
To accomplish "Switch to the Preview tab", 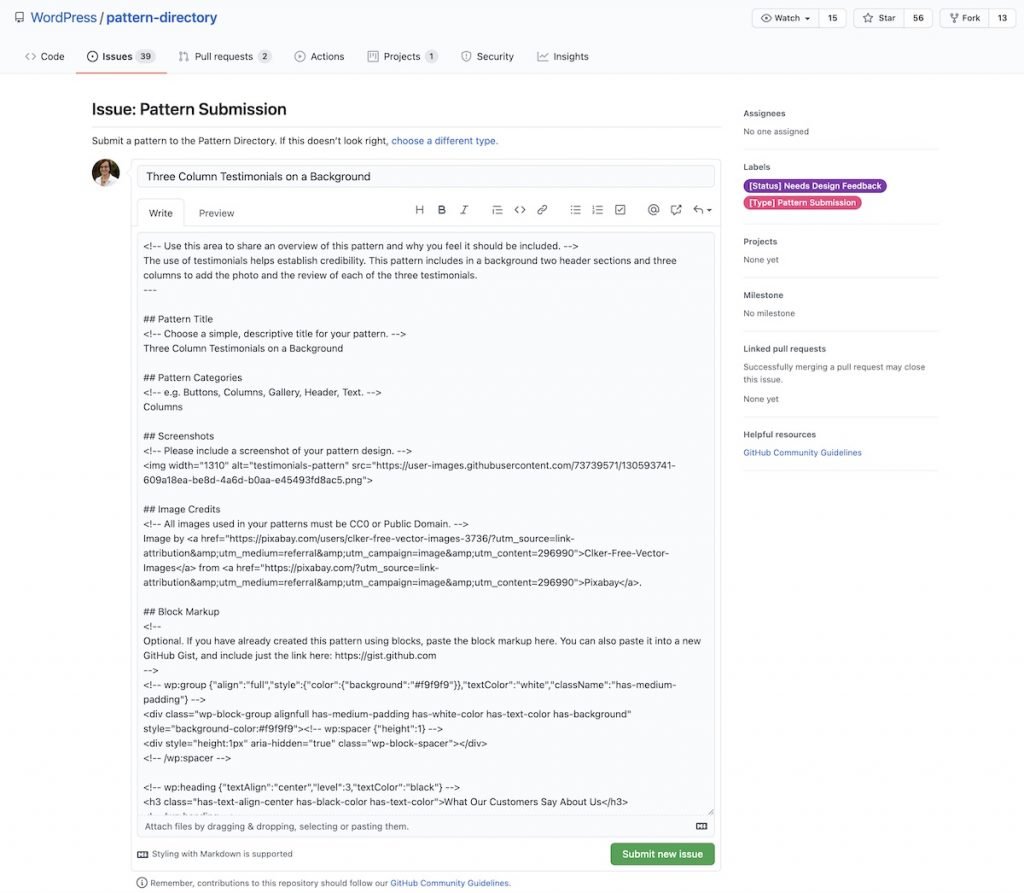I will [x=216, y=213].
